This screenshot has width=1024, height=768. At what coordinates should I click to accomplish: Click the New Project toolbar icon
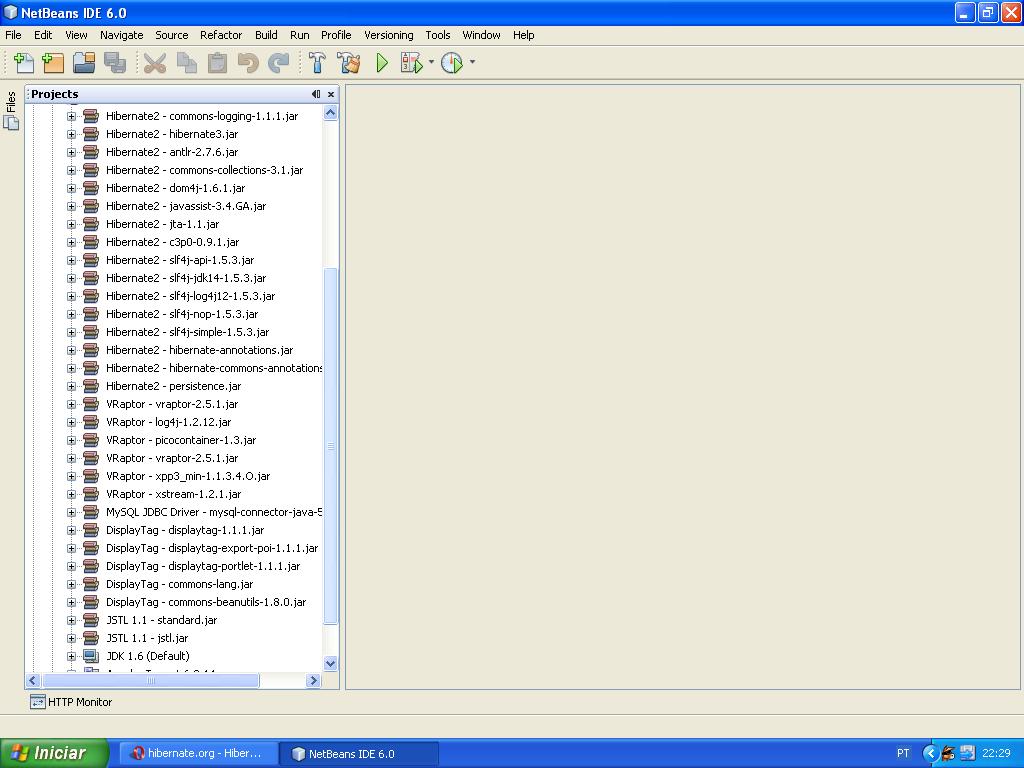point(53,63)
